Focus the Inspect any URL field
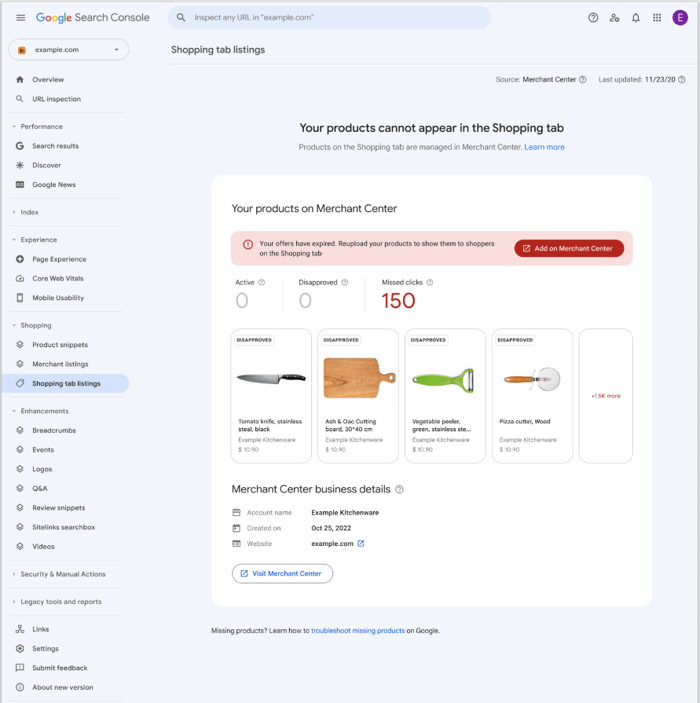The height and width of the screenshot is (703, 700). tap(329, 17)
